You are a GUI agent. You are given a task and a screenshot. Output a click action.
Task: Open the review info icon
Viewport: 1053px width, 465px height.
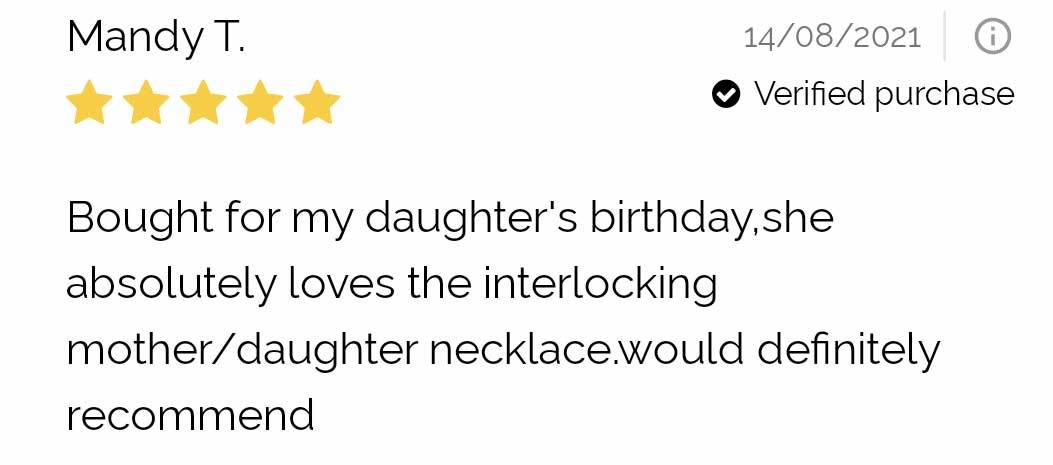[x=992, y=36]
